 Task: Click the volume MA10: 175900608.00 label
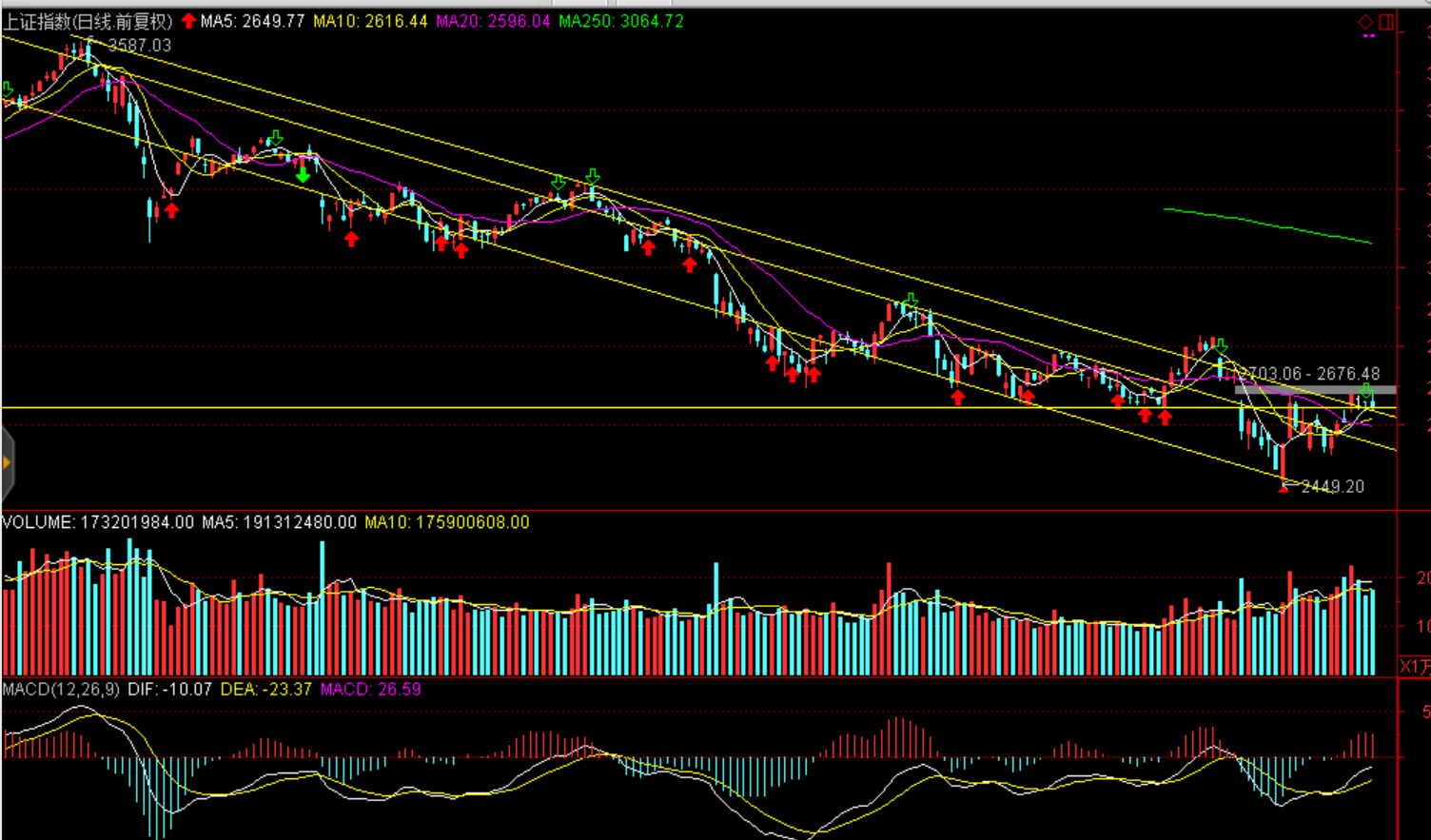click(x=446, y=522)
